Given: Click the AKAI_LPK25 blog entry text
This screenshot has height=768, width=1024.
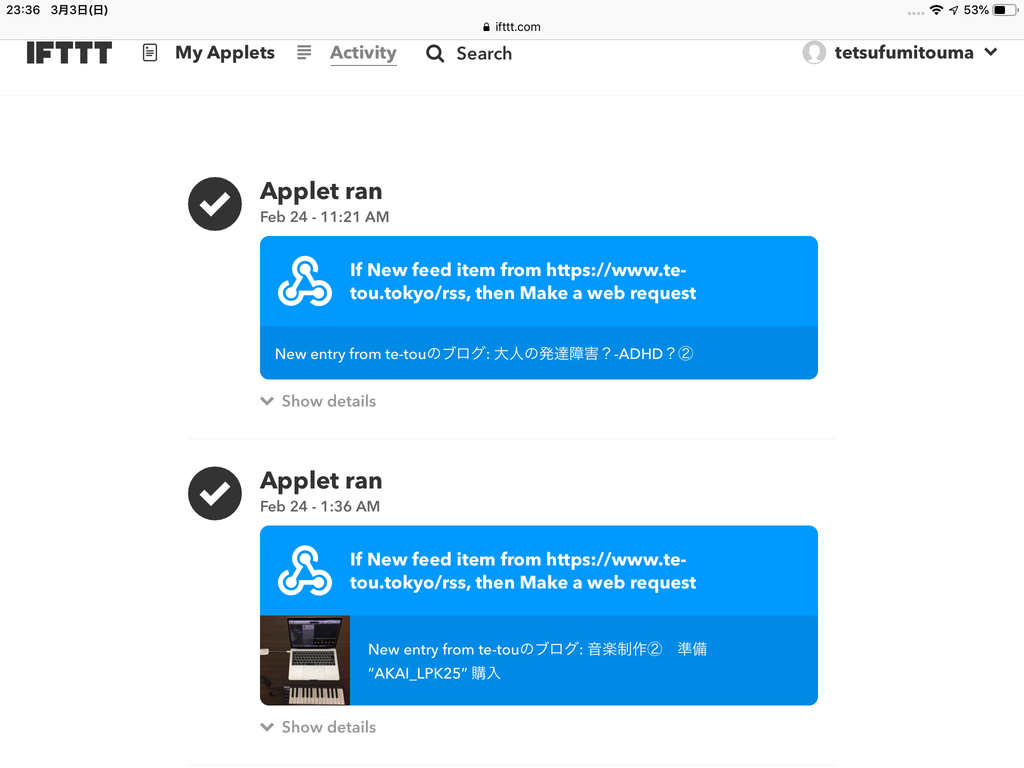Looking at the screenshot, I should click(537, 661).
